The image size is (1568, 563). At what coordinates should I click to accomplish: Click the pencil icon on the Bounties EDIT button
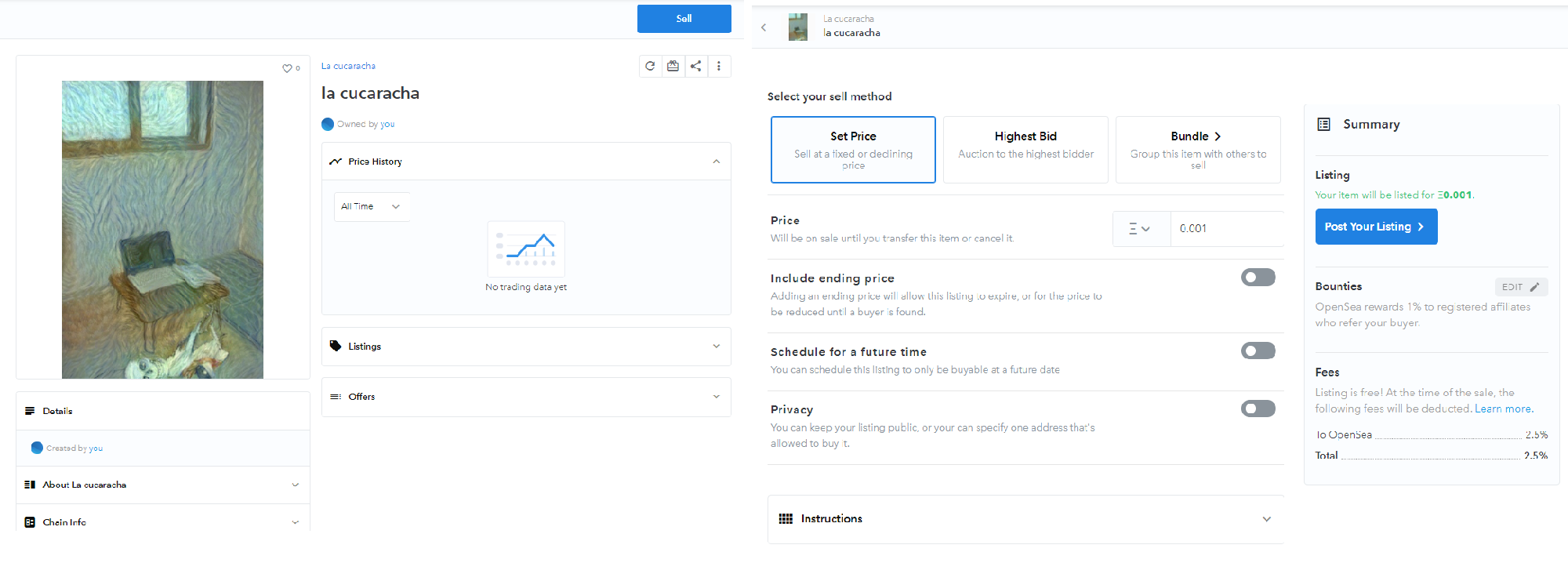point(1534,287)
